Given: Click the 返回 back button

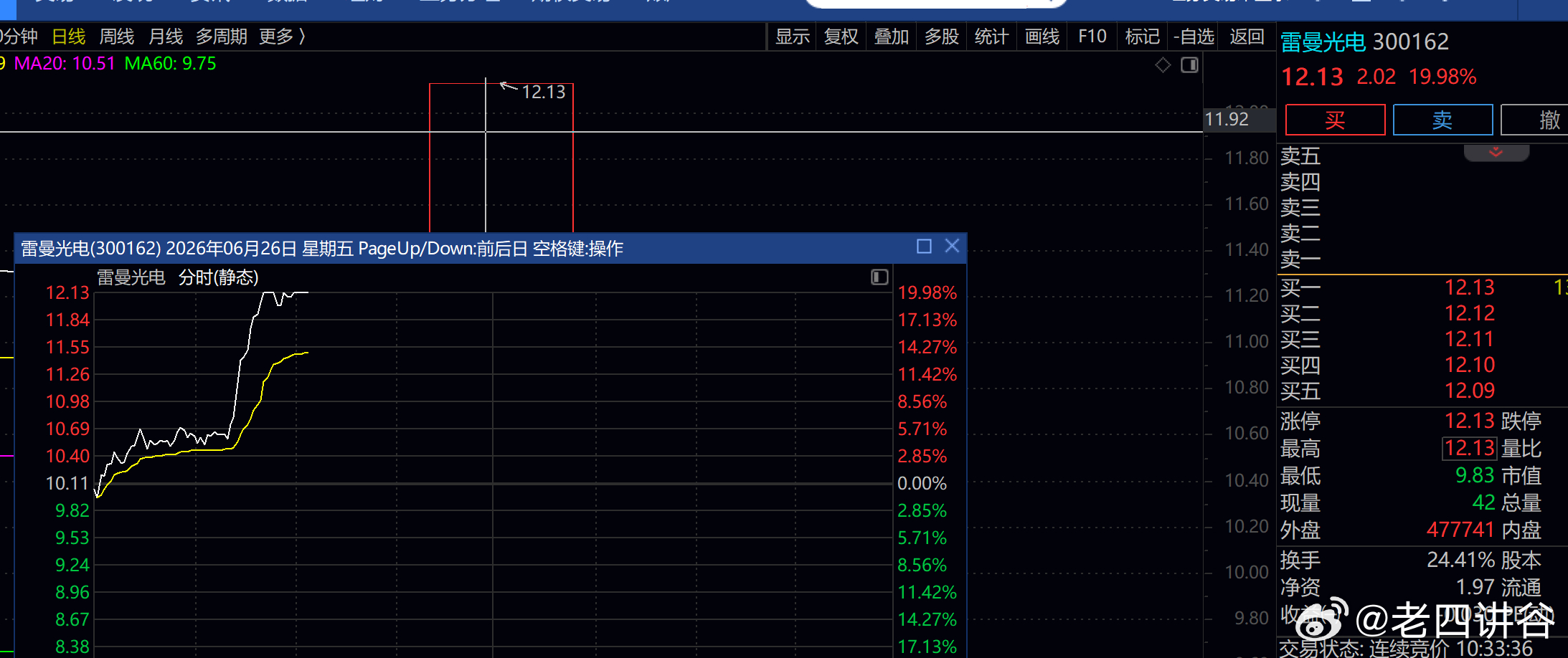Looking at the screenshot, I should 1247,37.
